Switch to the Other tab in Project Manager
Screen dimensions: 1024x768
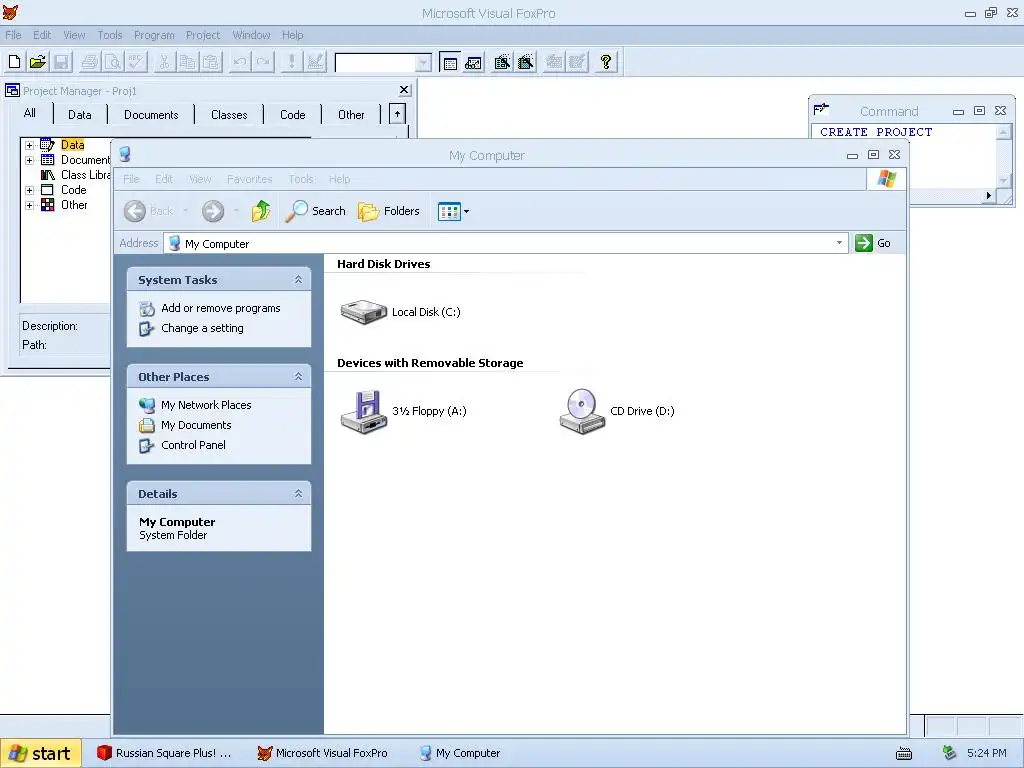click(x=351, y=115)
